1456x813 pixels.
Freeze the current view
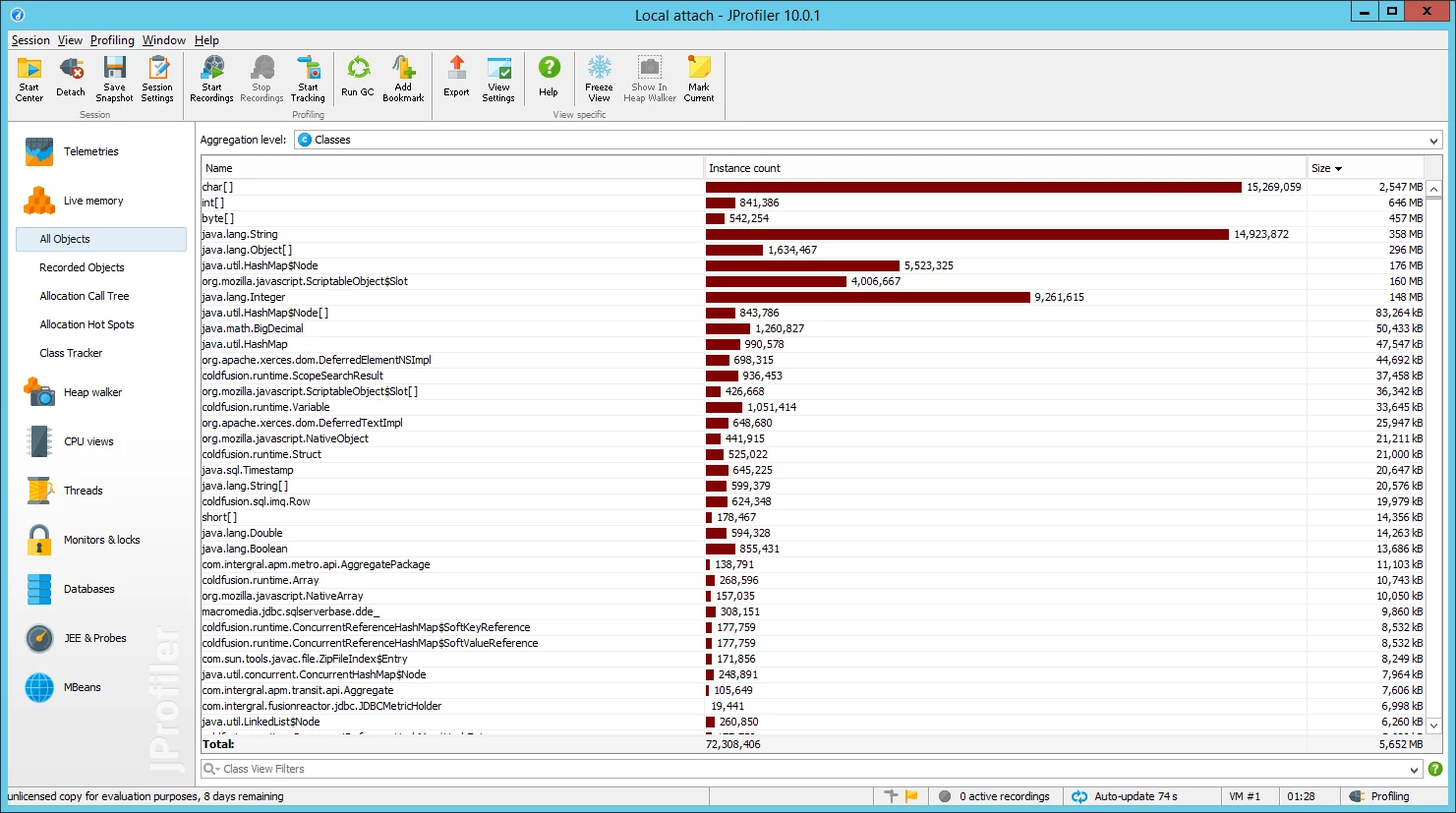pos(599,79)
